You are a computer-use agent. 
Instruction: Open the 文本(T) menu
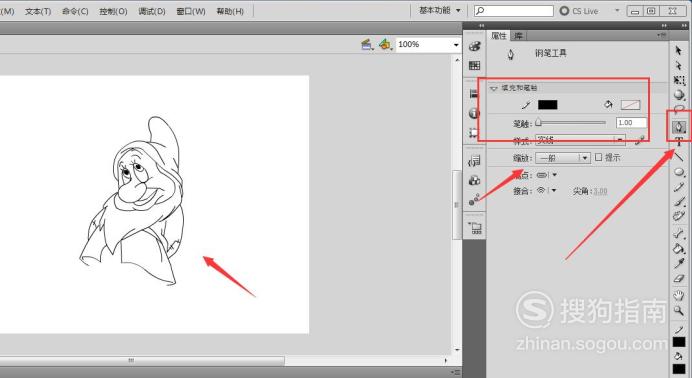point(38,11)
